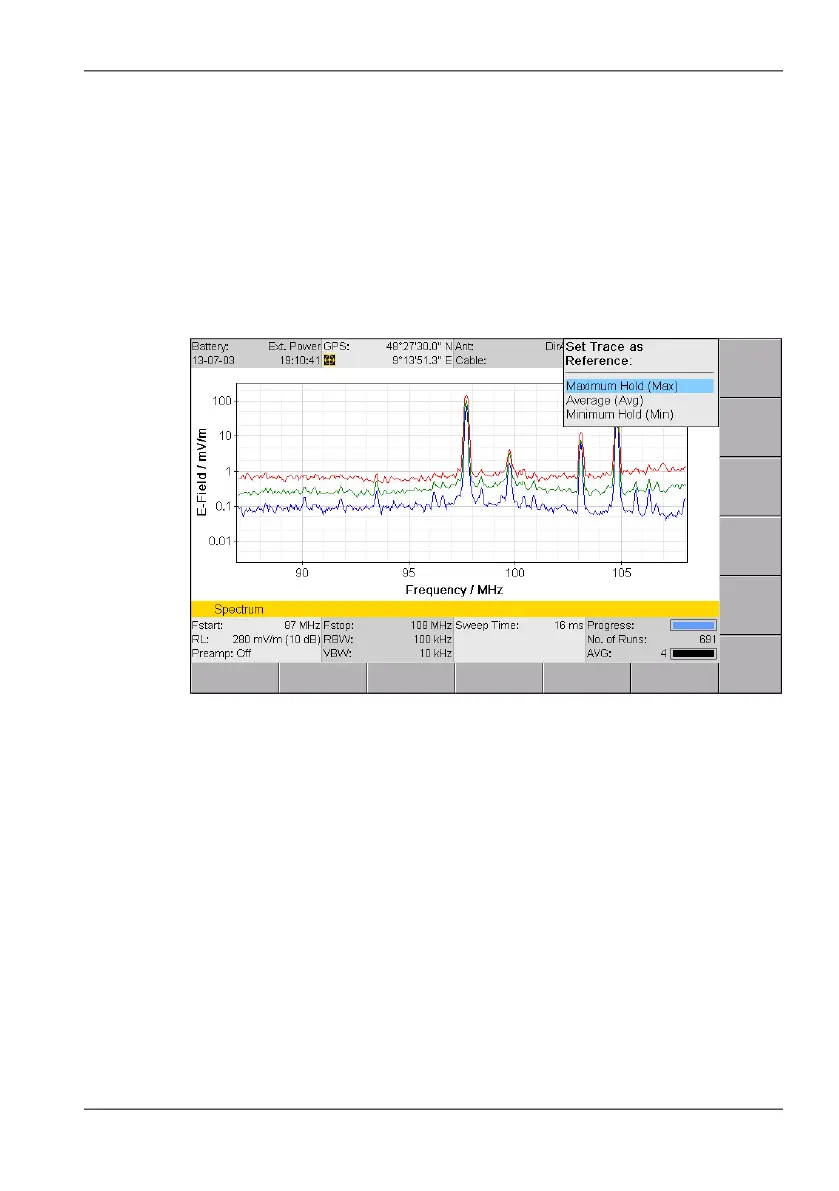Click the 0.01 tick on E-Field axis

point(220,541)
